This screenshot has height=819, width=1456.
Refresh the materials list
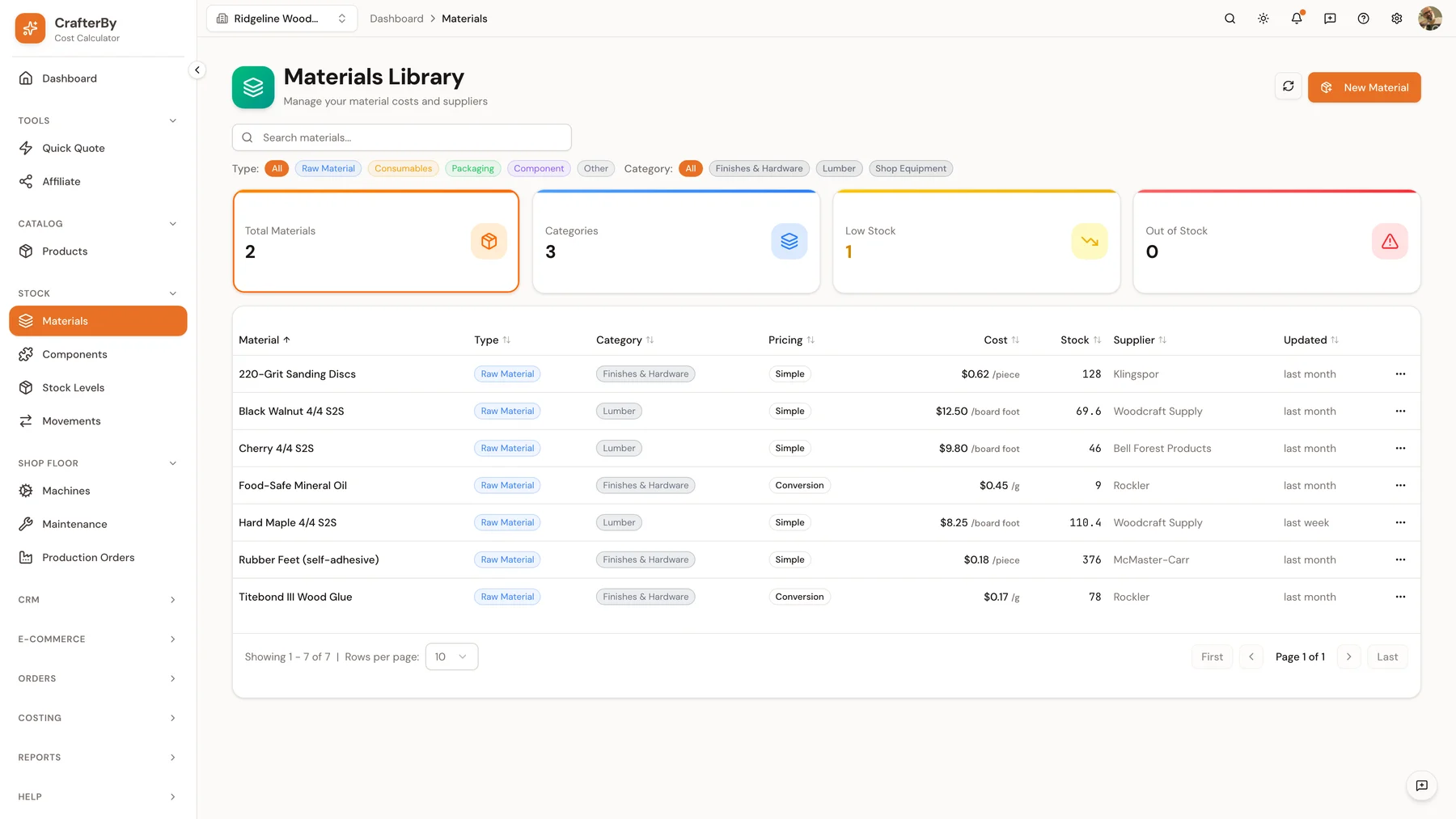(x=1288, y=87)
